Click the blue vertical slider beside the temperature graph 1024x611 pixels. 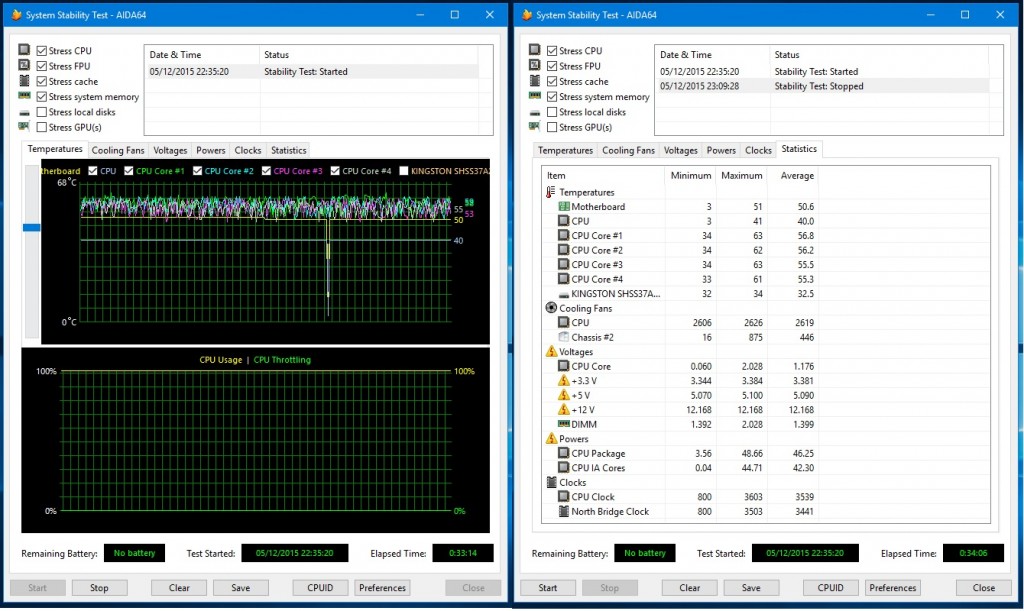coord(31,225)
